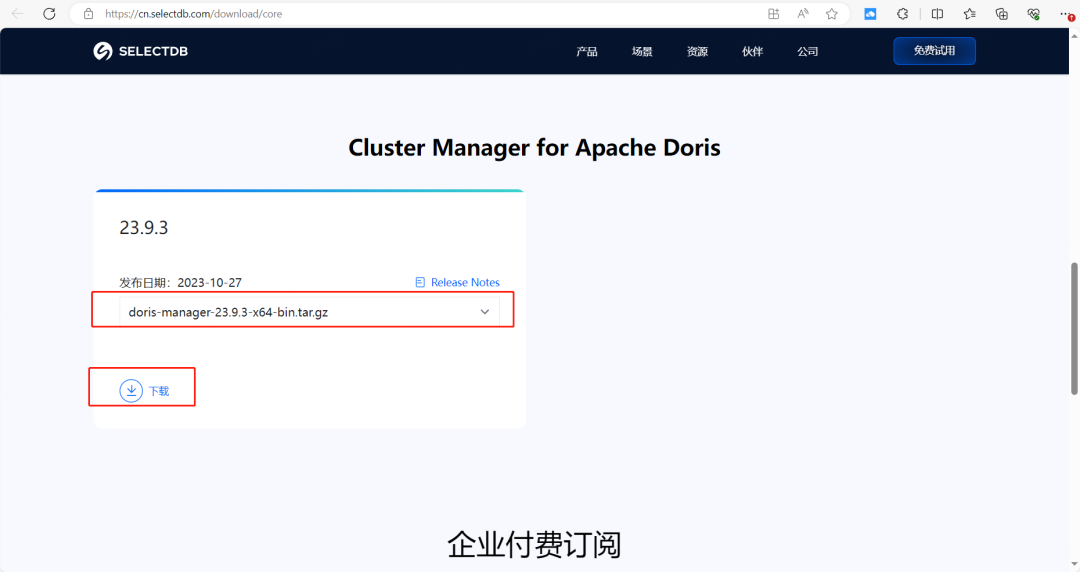Viewport: 1080px width, 572px height.
Task: Click the vertical page scrollbar thumb
Action: 1074,328
